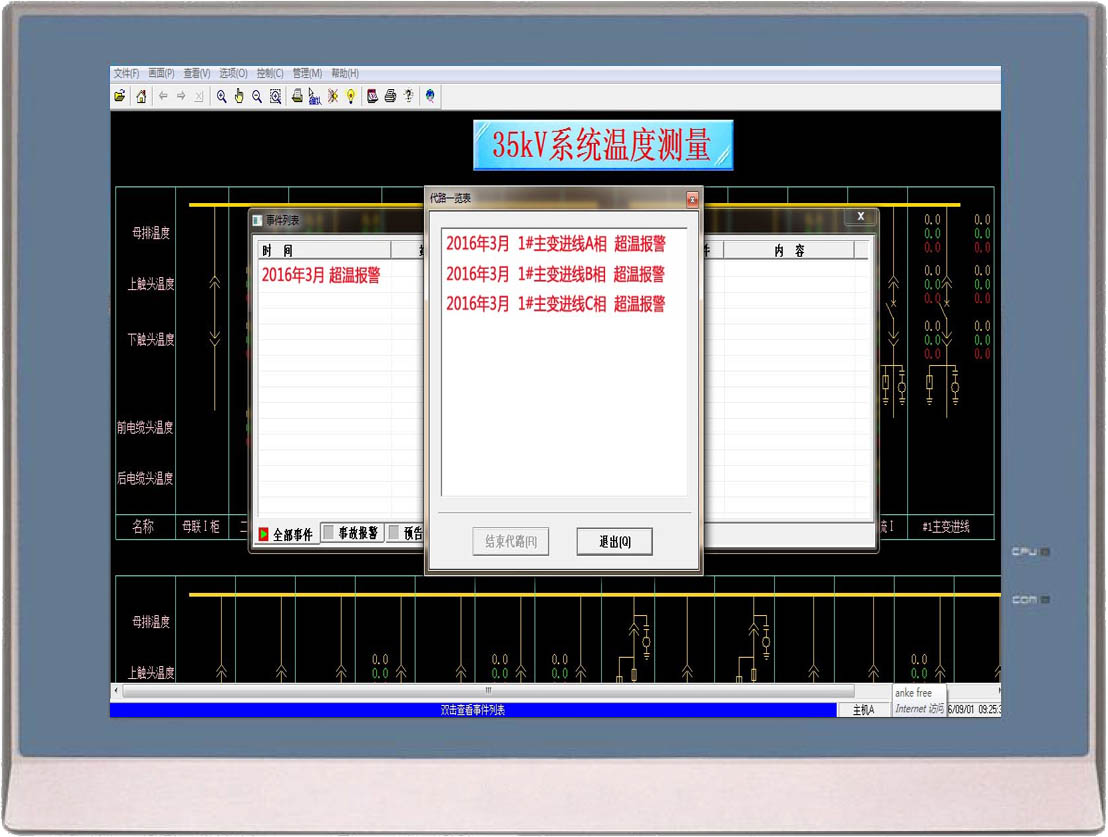Open the 查看(V) menu

(197, 74)
